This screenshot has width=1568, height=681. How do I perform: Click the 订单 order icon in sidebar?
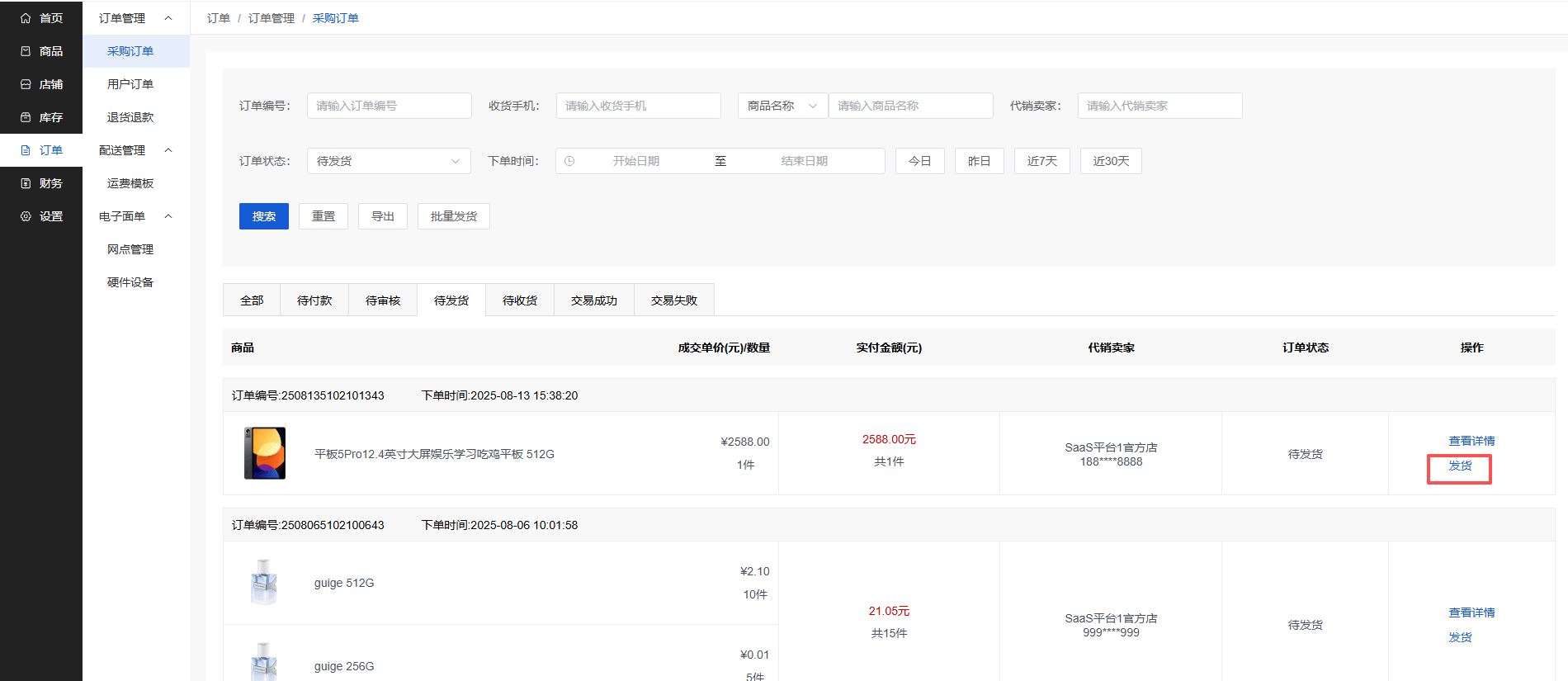coord(26,150)
